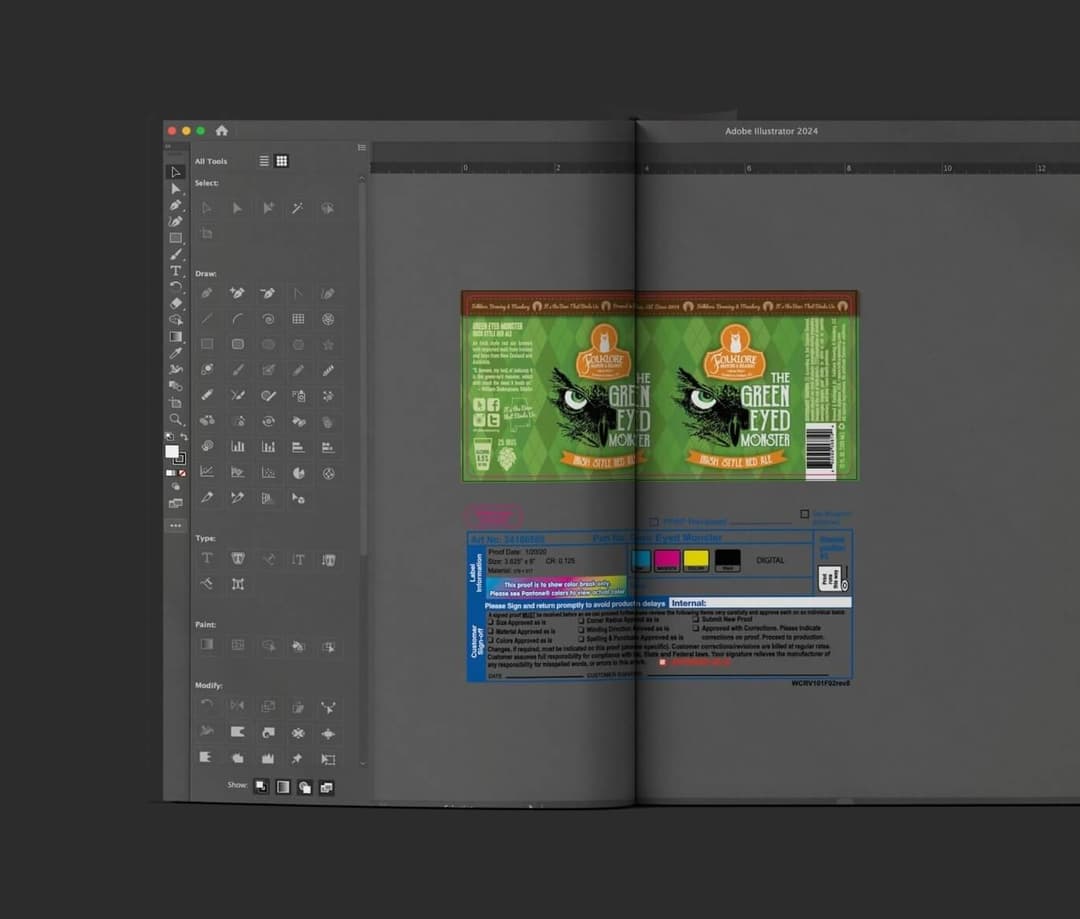1080x919 pixels.
Task: Activate the Eyedropper tool in the toolbar
Action: (x=176, y=353)
